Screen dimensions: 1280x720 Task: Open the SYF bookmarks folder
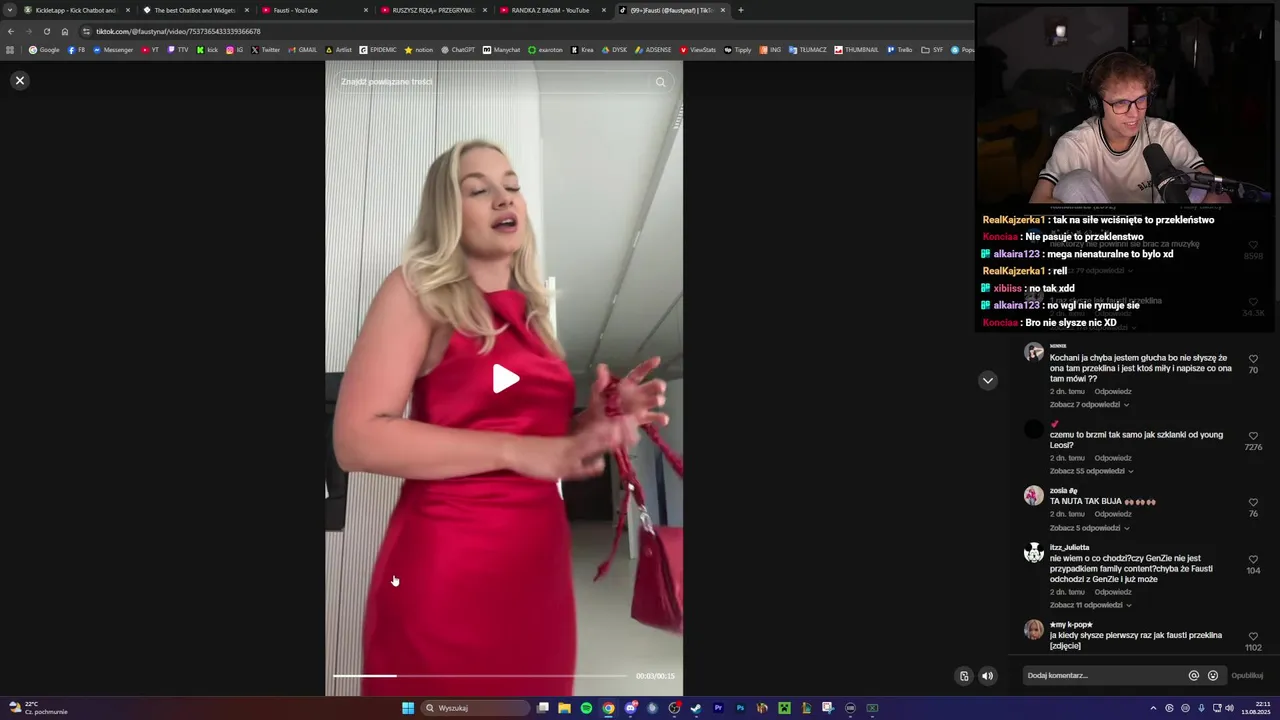tap(932, 50)
